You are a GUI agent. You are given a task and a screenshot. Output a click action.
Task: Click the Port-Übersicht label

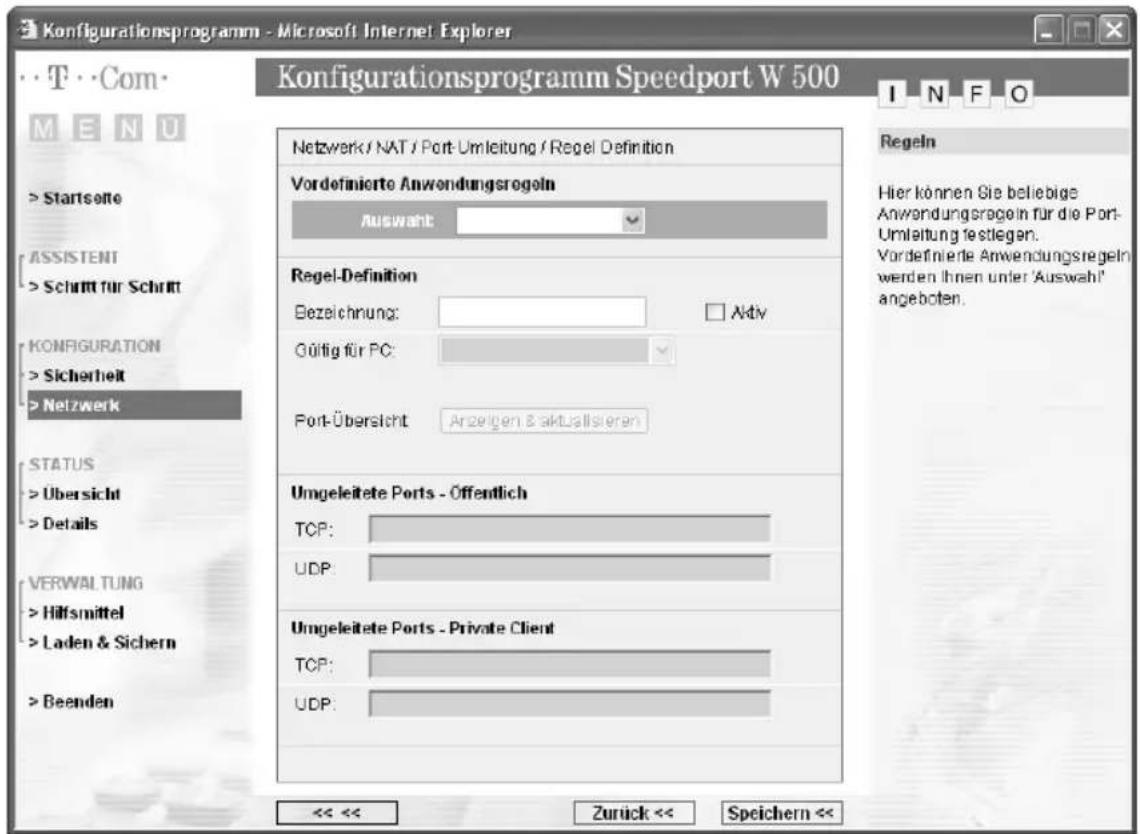pos(350,421)
